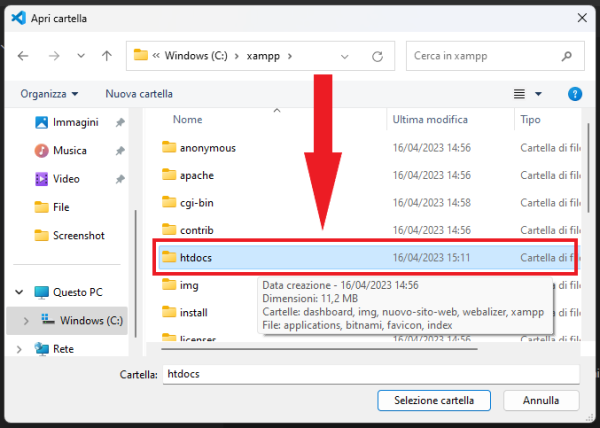Click the navigation pane scrollbar

click(x=135, y=274)
